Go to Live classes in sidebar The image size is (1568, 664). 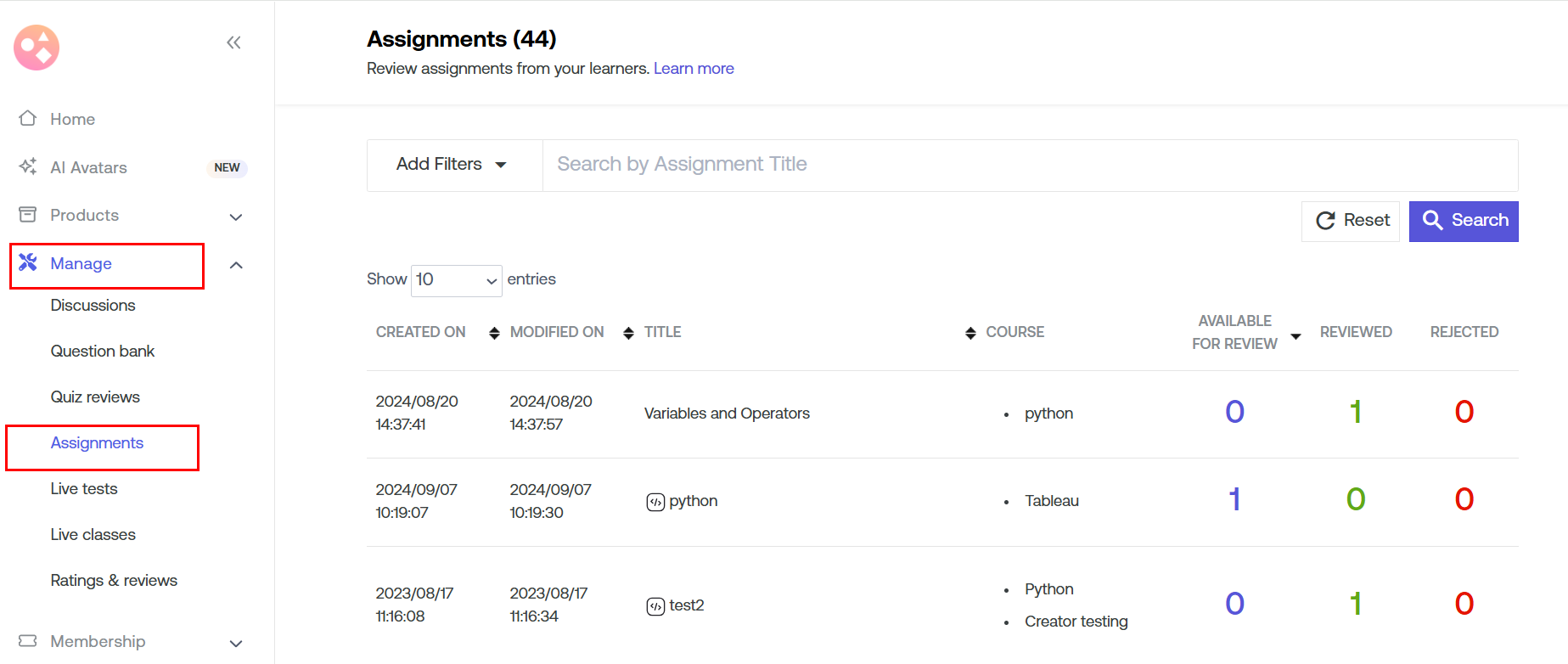[x=93, y=534]
